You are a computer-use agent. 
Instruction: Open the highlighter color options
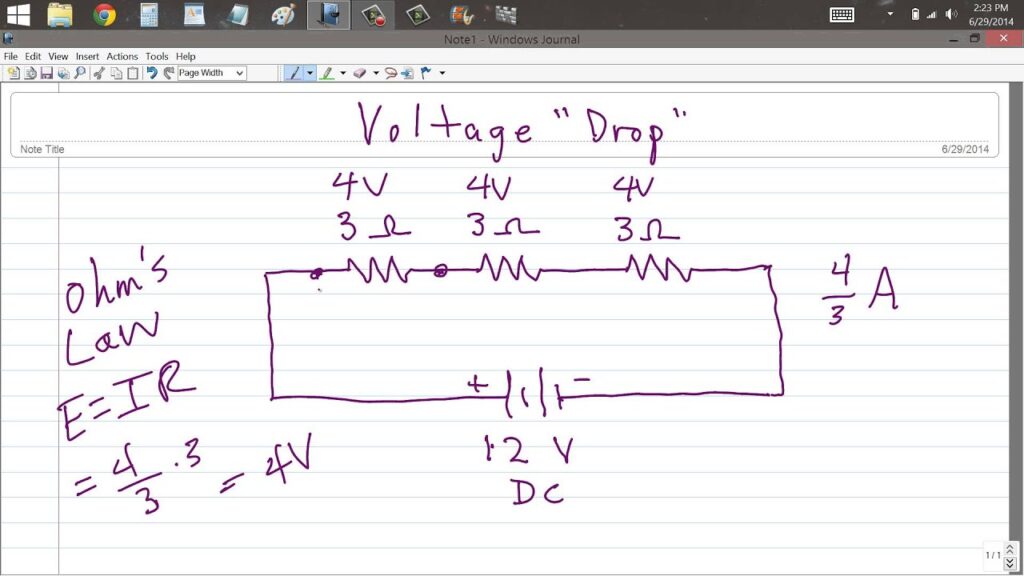[345, 72]
